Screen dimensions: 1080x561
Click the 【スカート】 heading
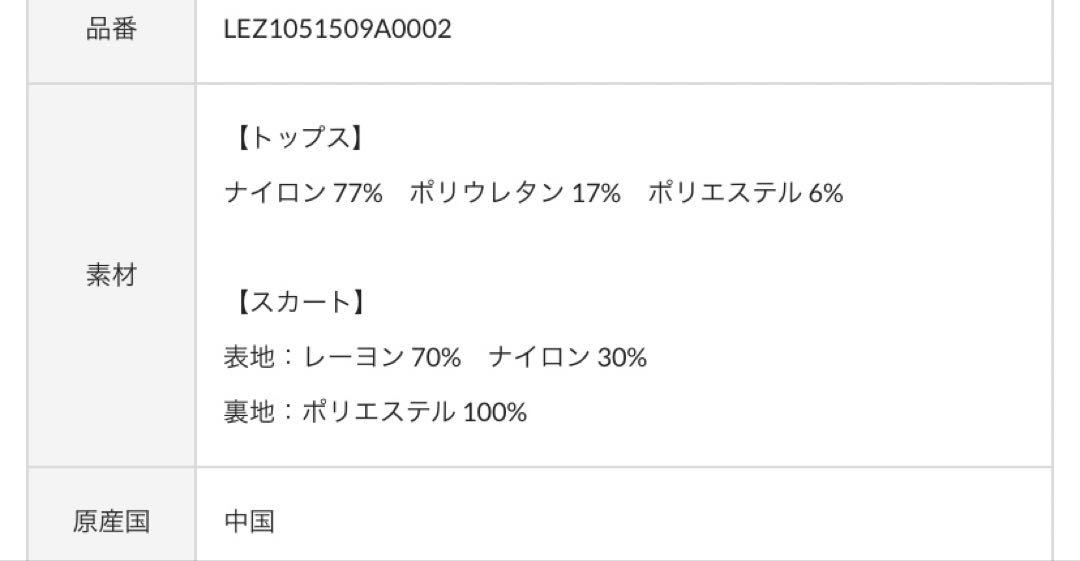[299, 302]
